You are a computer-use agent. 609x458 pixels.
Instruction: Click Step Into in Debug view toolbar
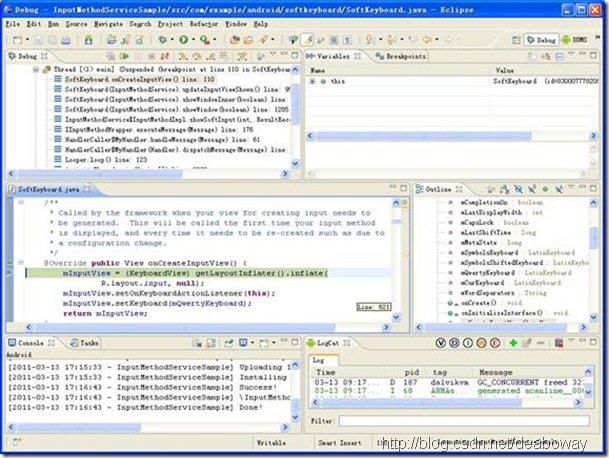(x=183, y=57)
